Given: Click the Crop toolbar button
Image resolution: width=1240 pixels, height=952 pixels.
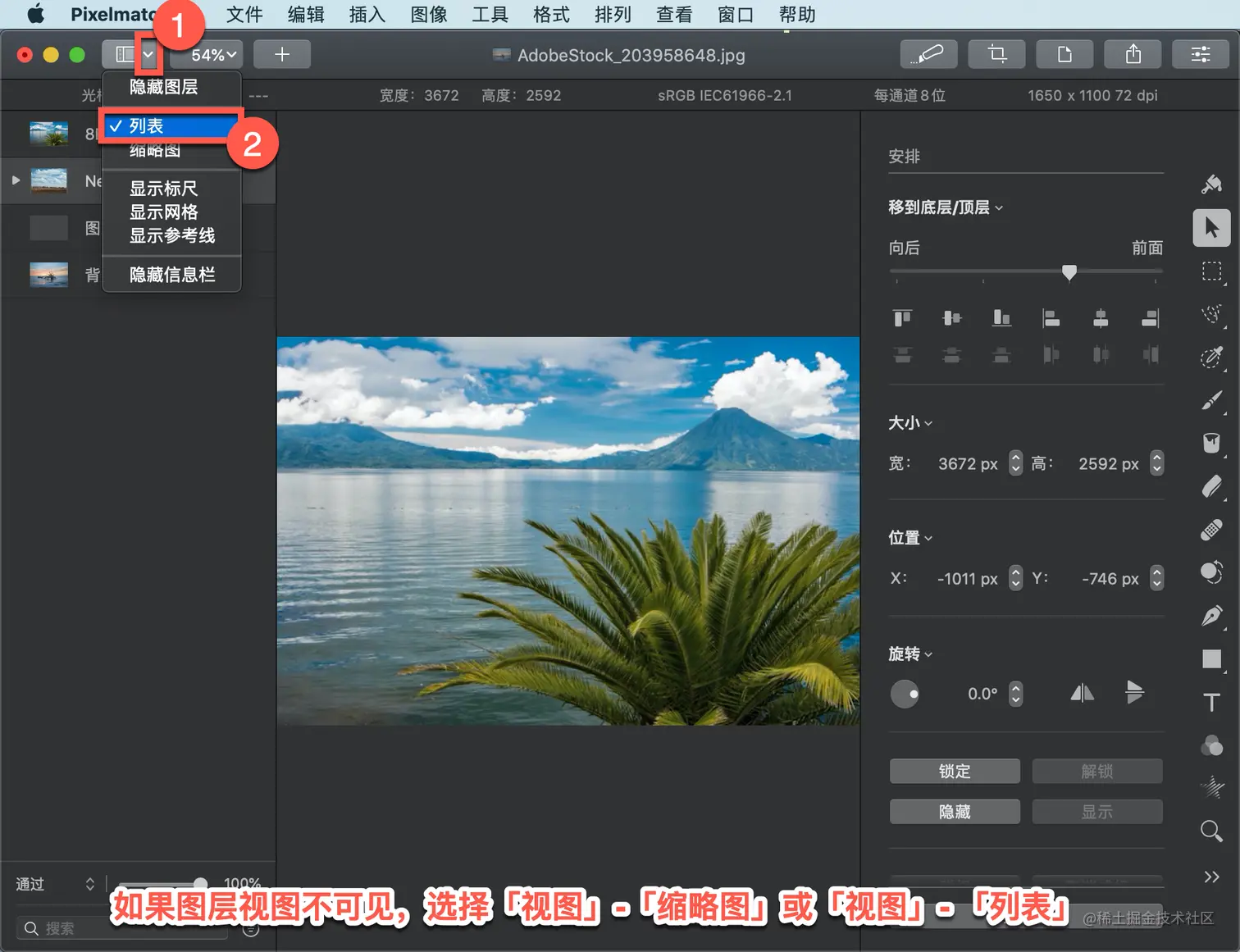Looking at the screenshot, I should [997, 55].
